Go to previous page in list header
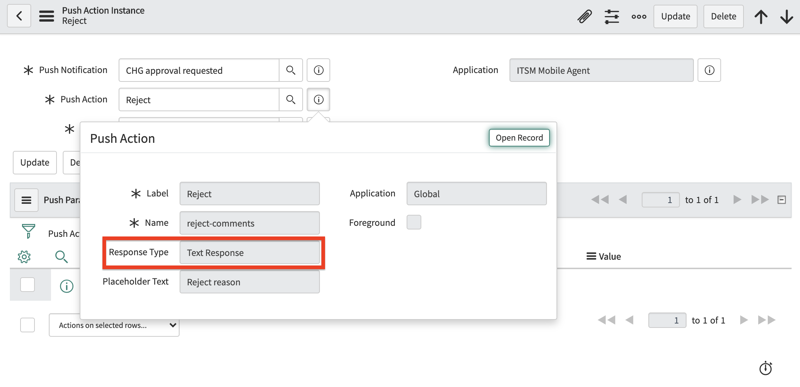The width and height of the screenshot is (800, 387). 622,199
